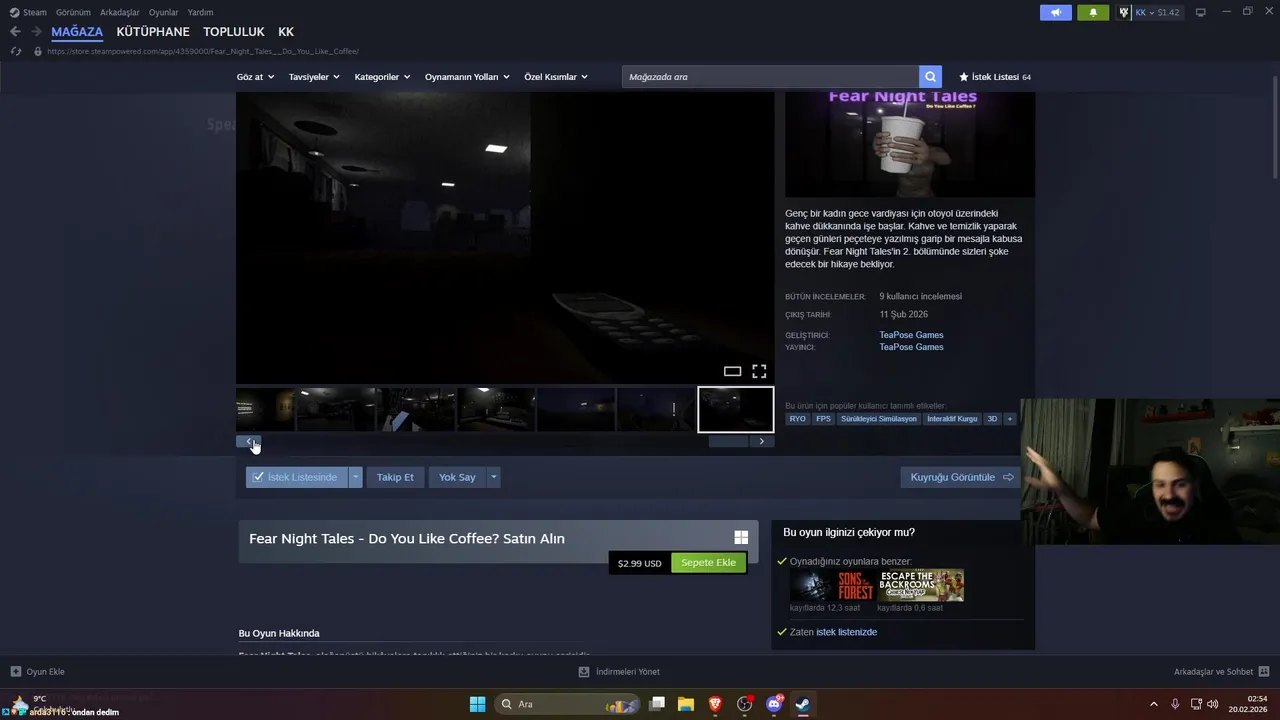Open the Oyunlar menu
Screen dimensions: 1280x720
pyautogui.click(x=163, y=12)
